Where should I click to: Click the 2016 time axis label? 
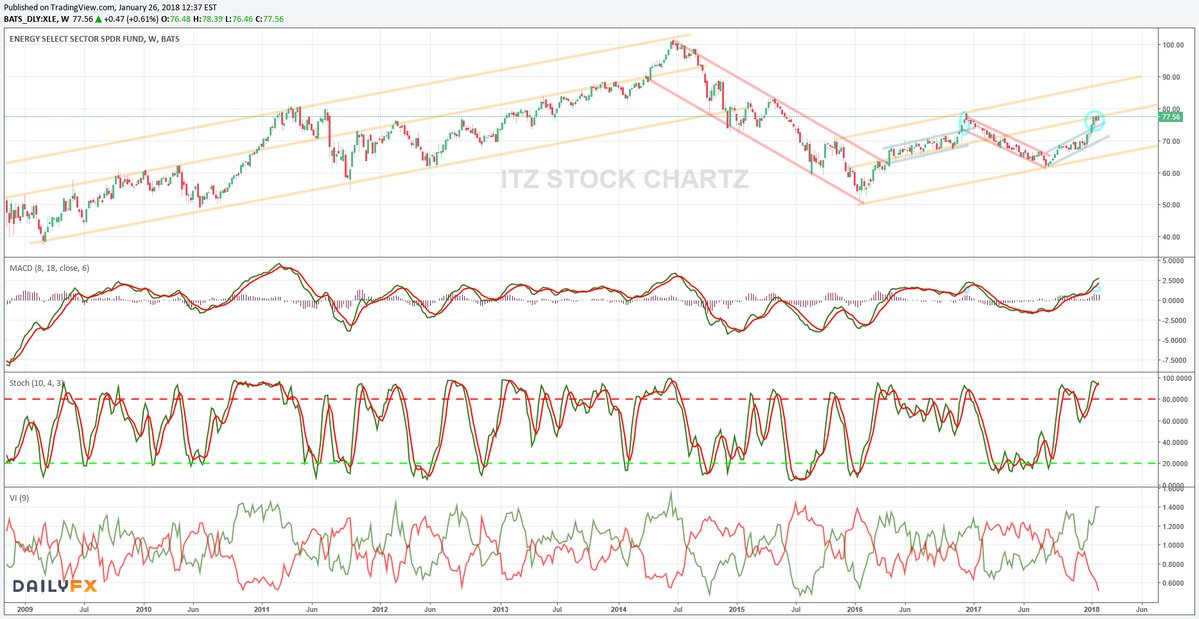[855, 611]
